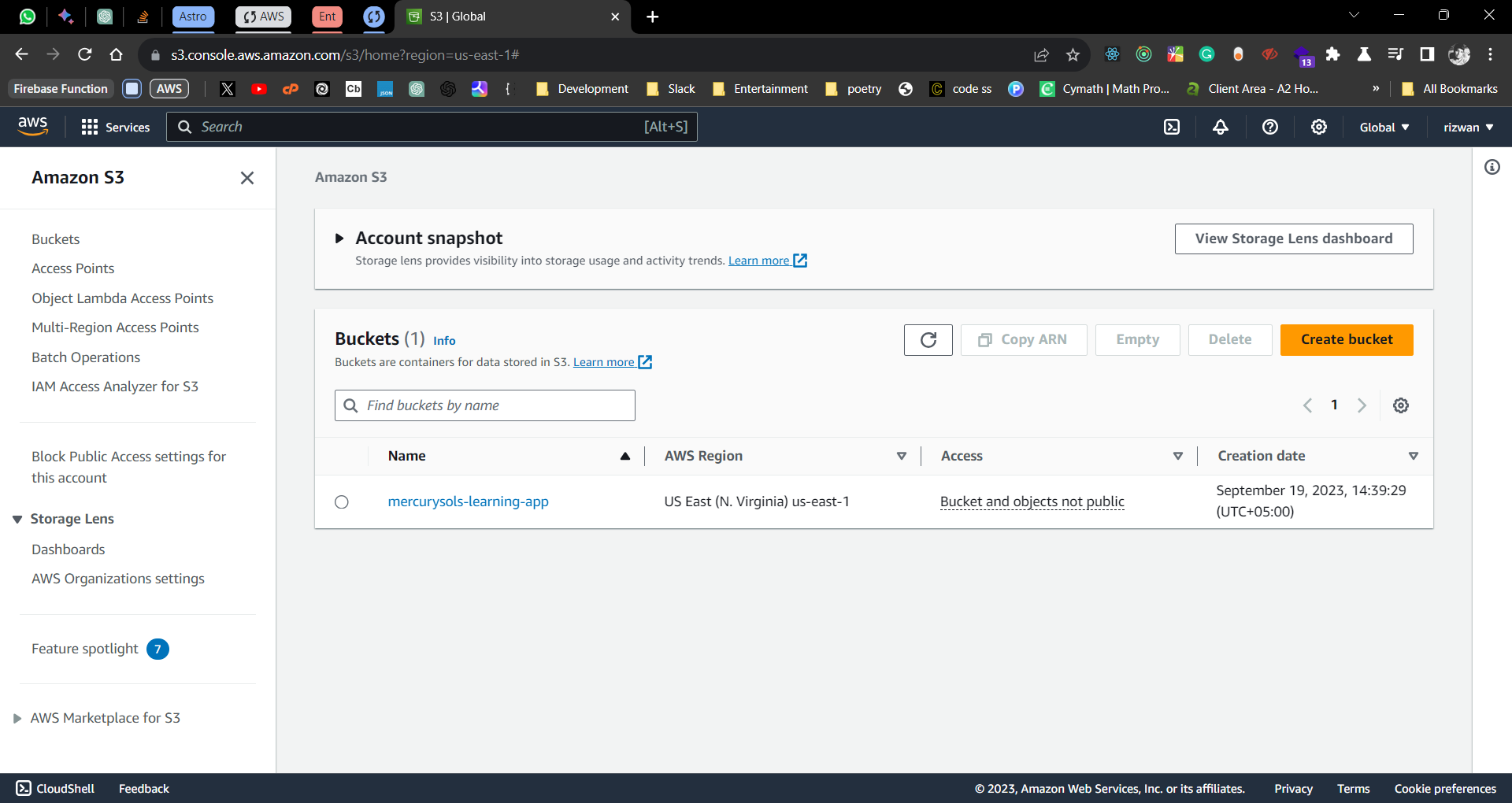This screenshot has height=803, width=1512.
Task: Reload the browser page
Action: (x=85, y=54)
